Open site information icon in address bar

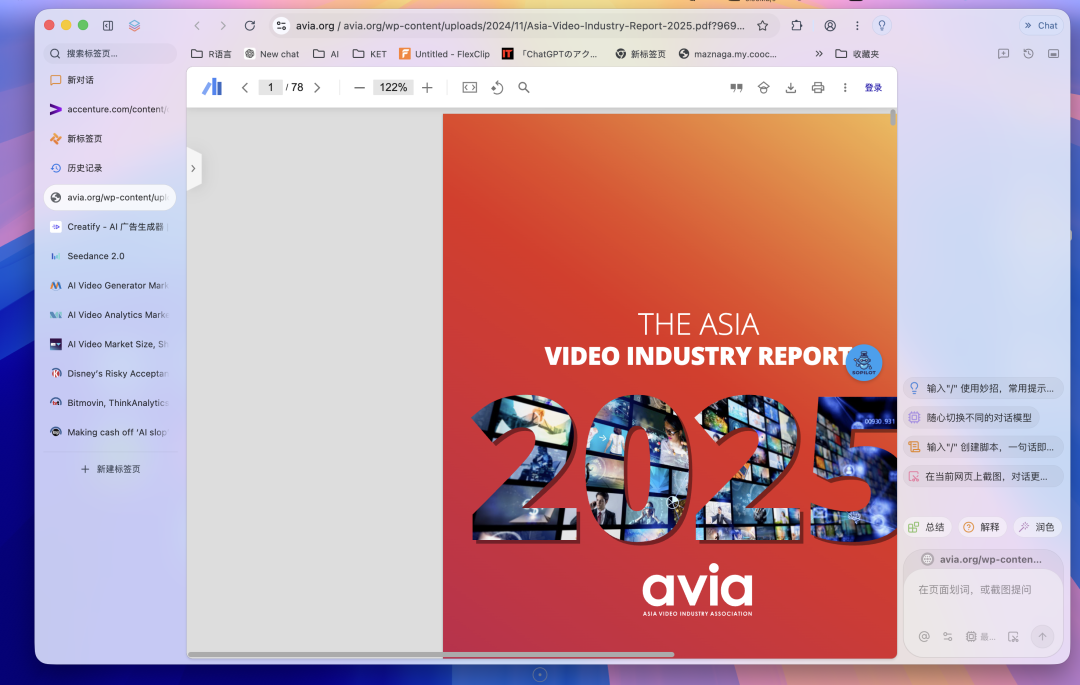[281, 25]
